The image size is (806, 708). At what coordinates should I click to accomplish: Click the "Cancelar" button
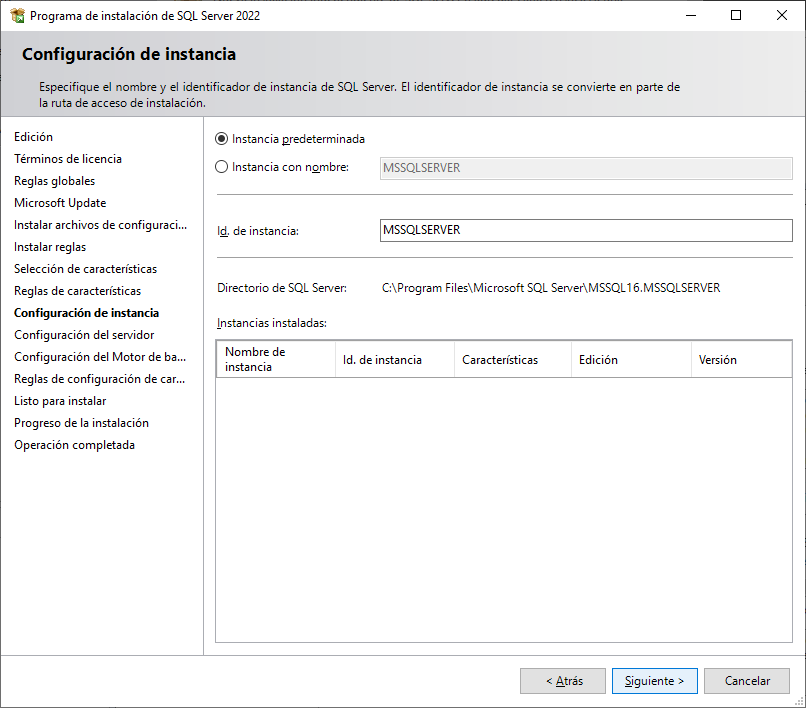tap(746, 680)
